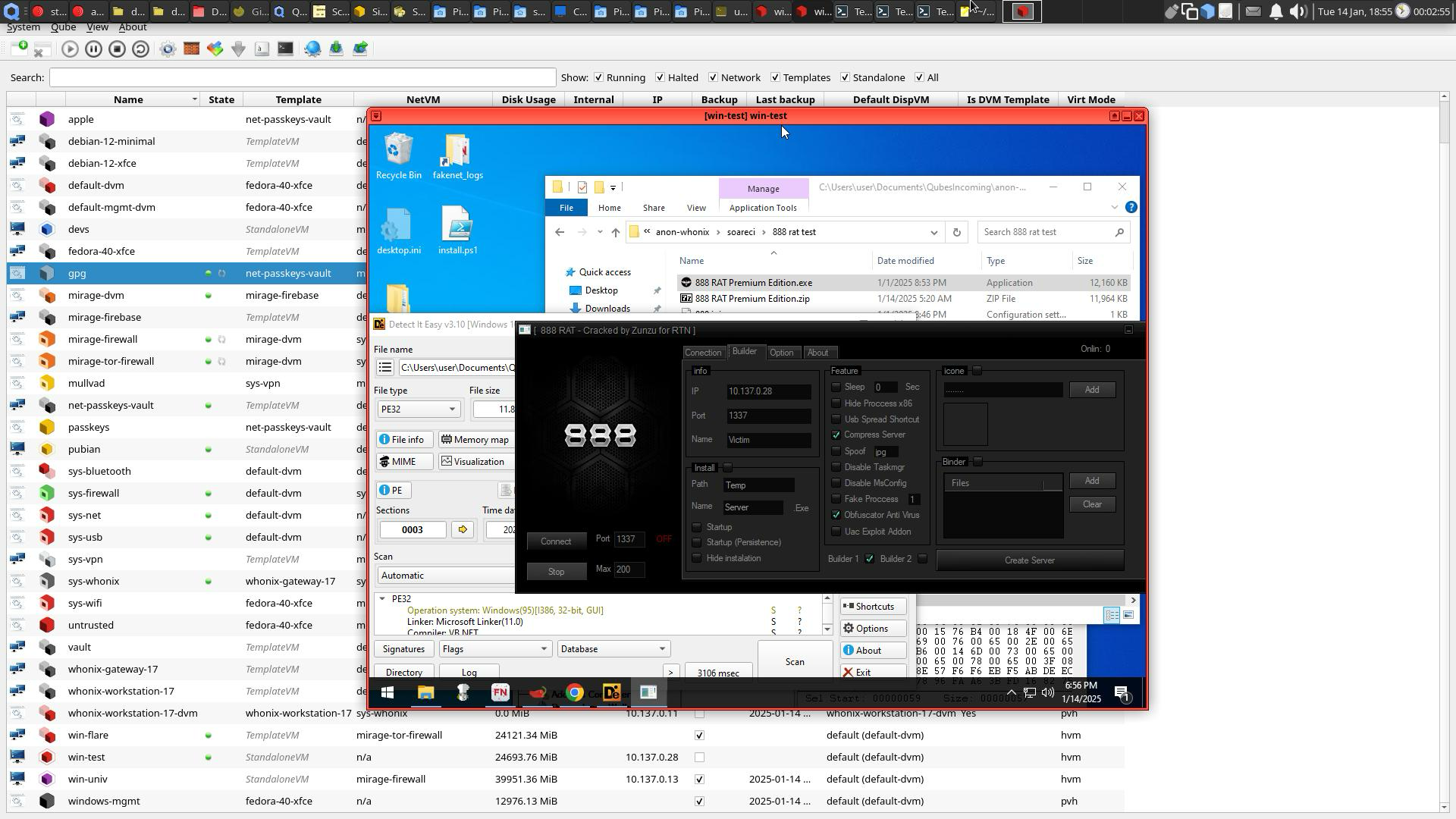Click the IP field containing 10.137.0.28

click(x=768, y=391)
